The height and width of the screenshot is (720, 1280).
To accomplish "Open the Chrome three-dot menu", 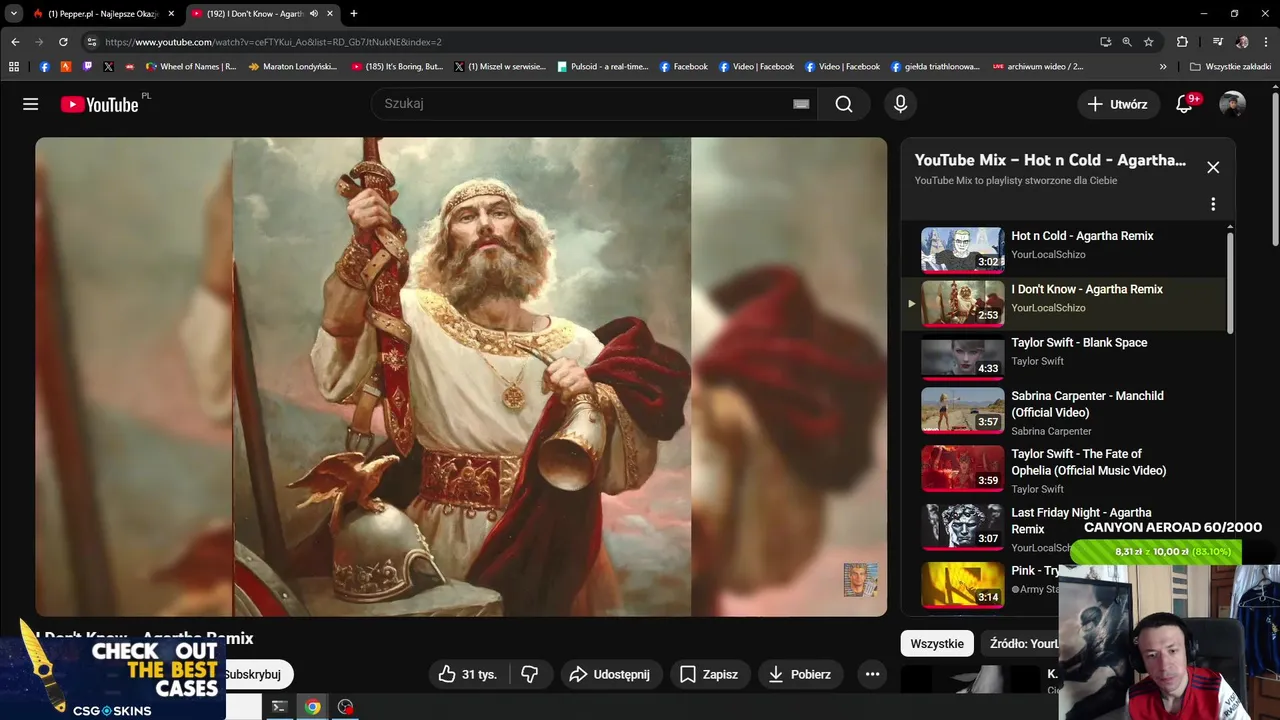I will coord(1265,42).
